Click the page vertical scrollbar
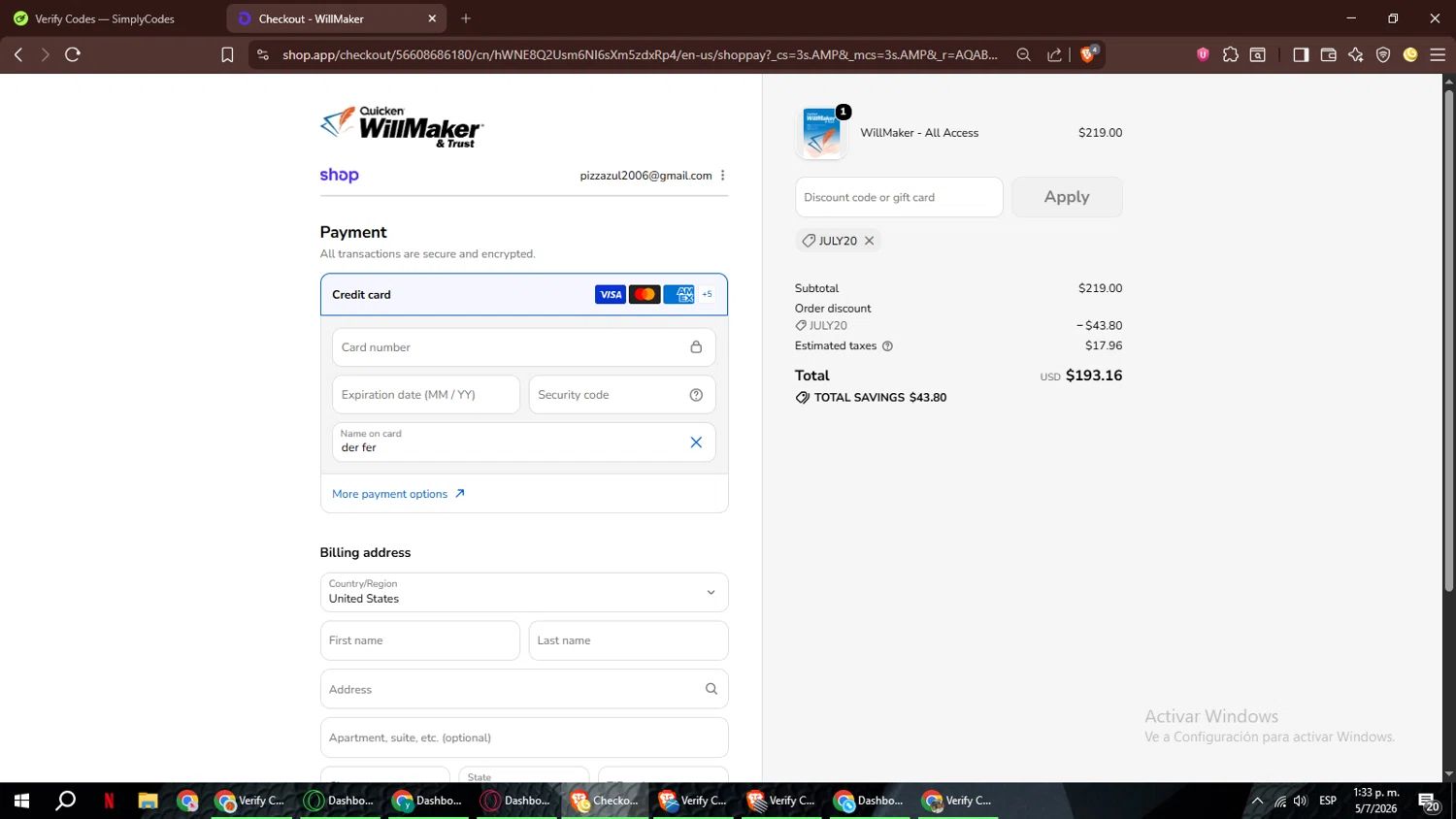The image size is (1456, 819). 1448,340
